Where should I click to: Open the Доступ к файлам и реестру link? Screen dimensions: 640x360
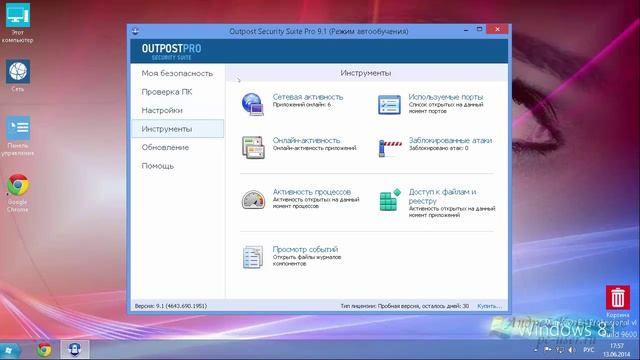[442, 196]
